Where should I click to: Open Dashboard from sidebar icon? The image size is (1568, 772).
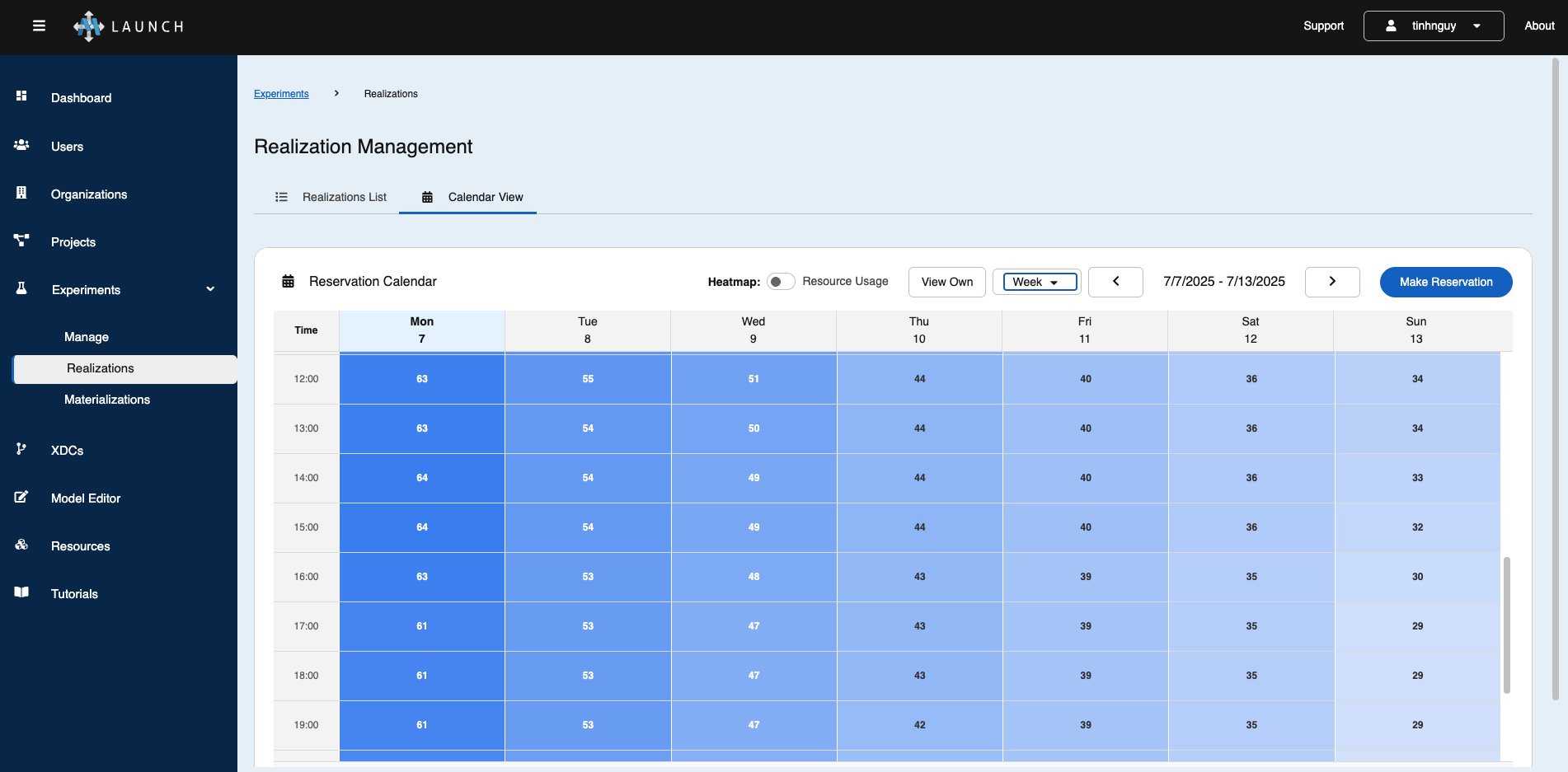click(21, 96)
